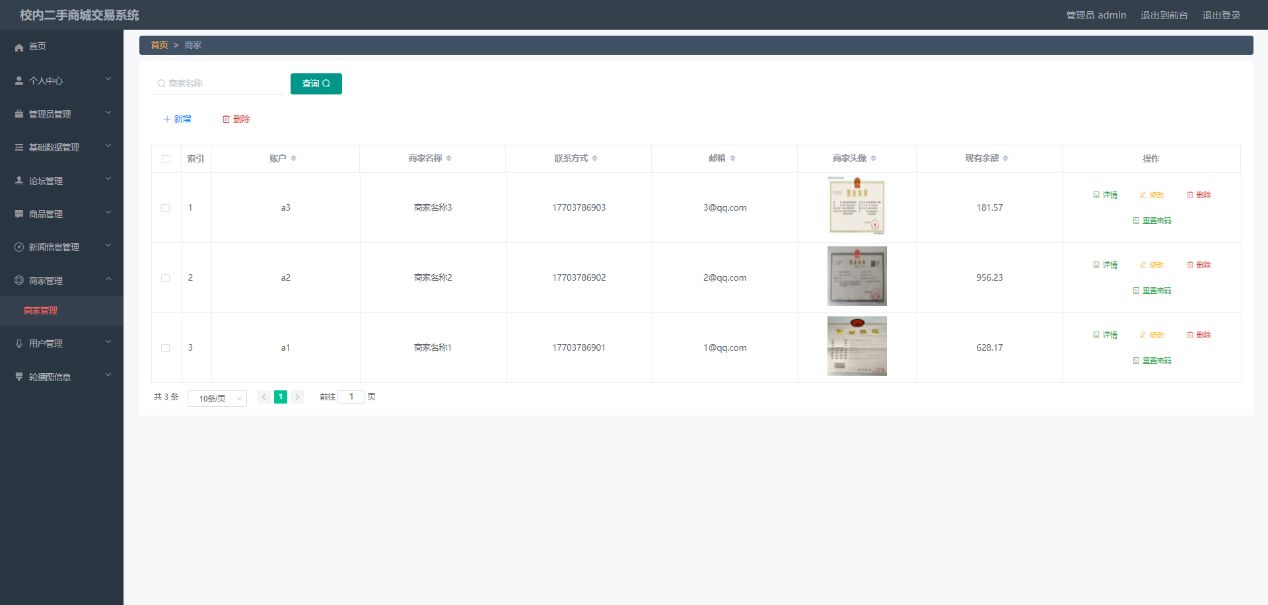Sort table by 商家名称 column arrows
Image resolution: width=1268 pixels, height=605 pixels.
click(x=449, y=159)
